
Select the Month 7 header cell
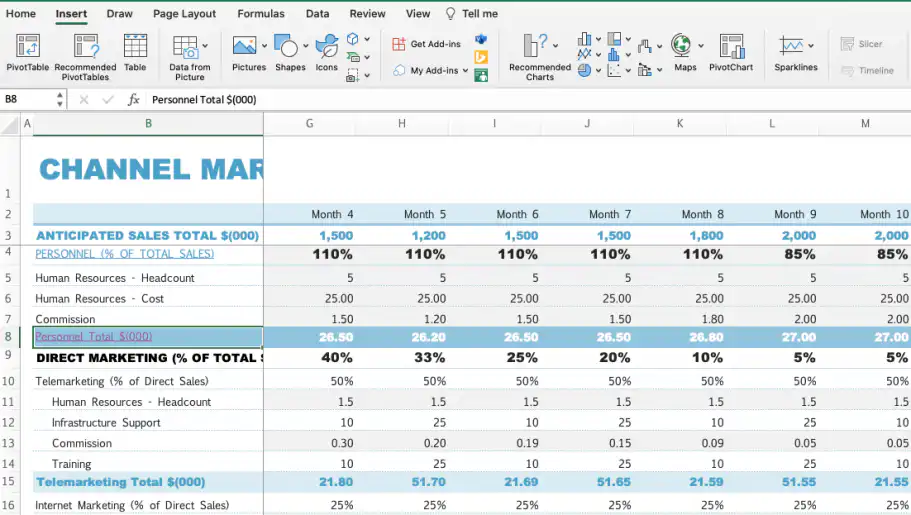609,214
